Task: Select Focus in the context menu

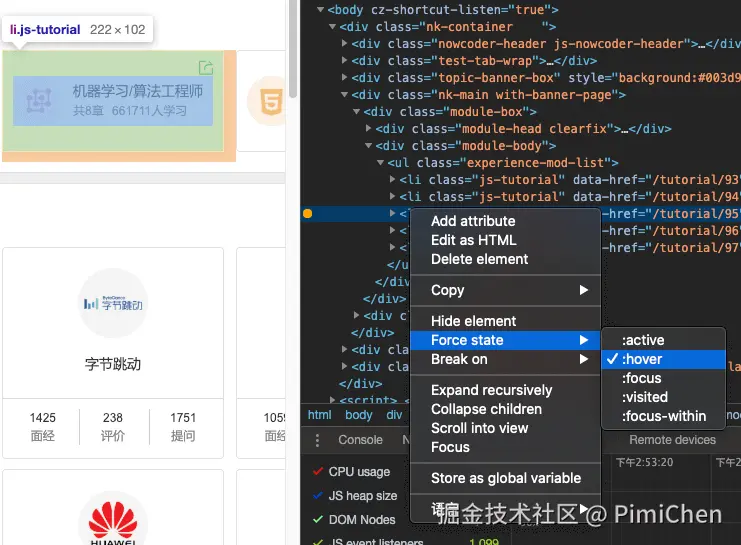Action: tap(505, 447)
